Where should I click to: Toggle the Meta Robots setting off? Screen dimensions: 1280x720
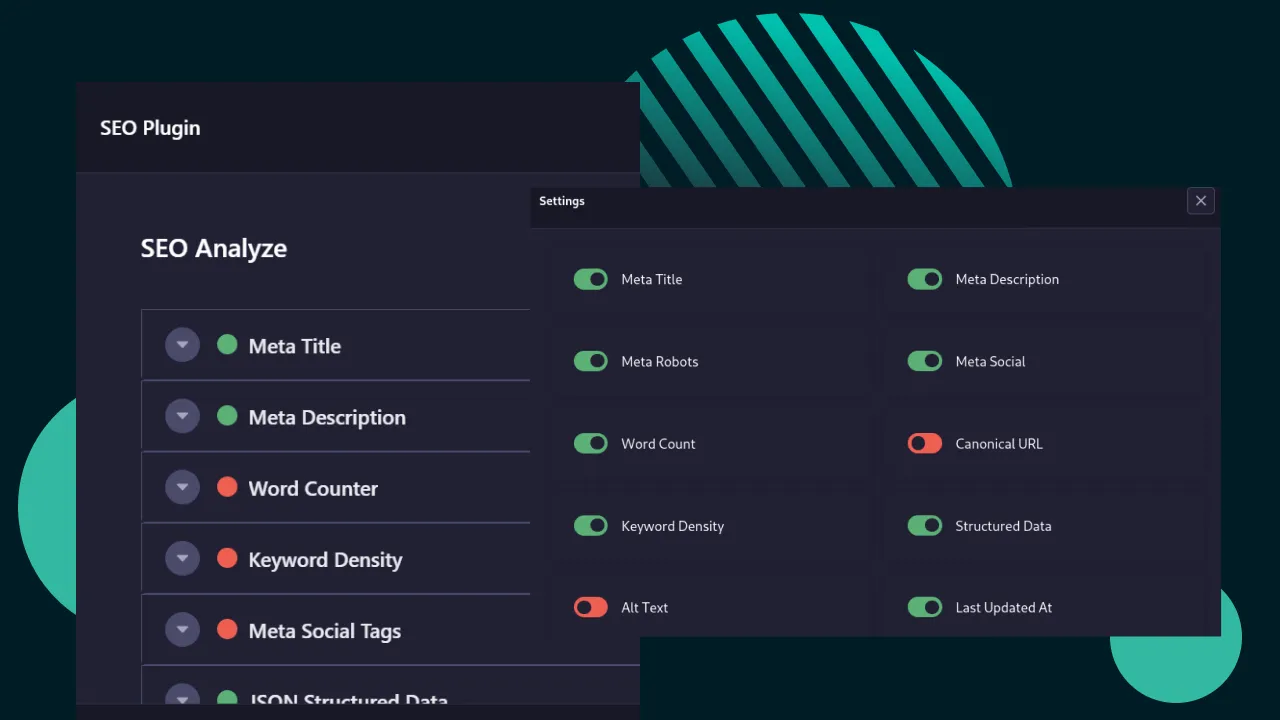click(590, 361)
